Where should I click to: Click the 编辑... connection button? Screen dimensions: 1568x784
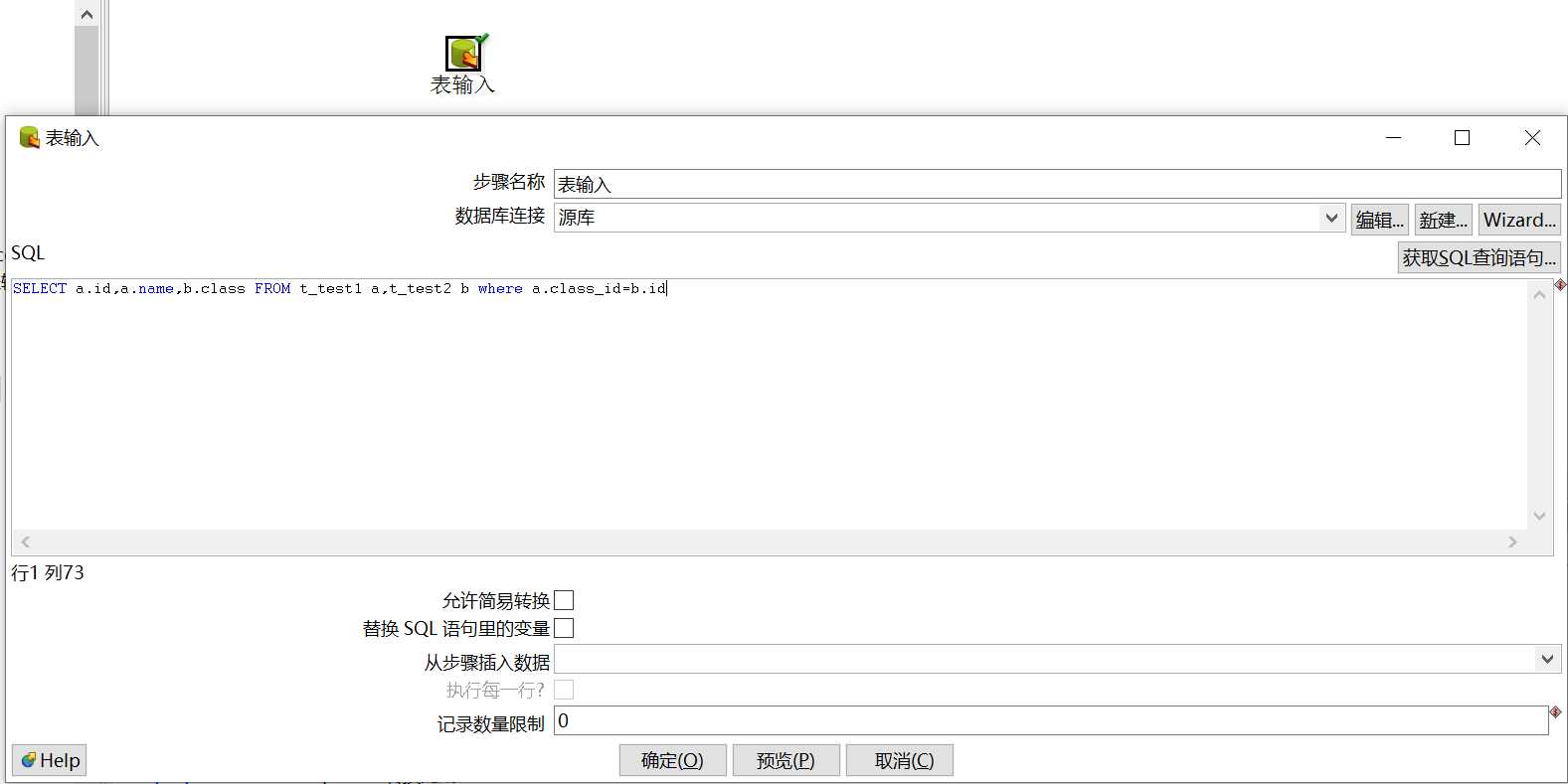(x=1380, y=220)
